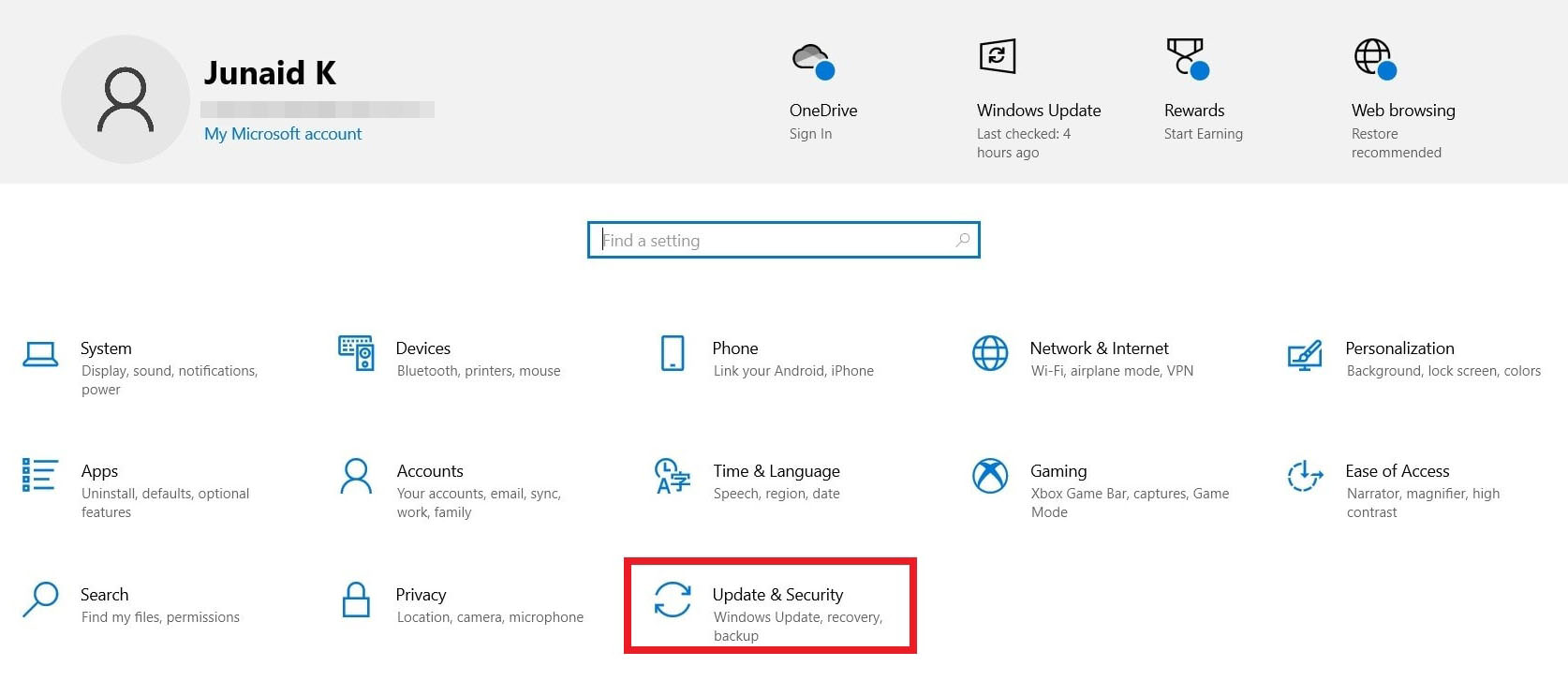Select the Devices category title
Image resolution: width=1568 pixels, height=681 pixels.
coord(423,348)
